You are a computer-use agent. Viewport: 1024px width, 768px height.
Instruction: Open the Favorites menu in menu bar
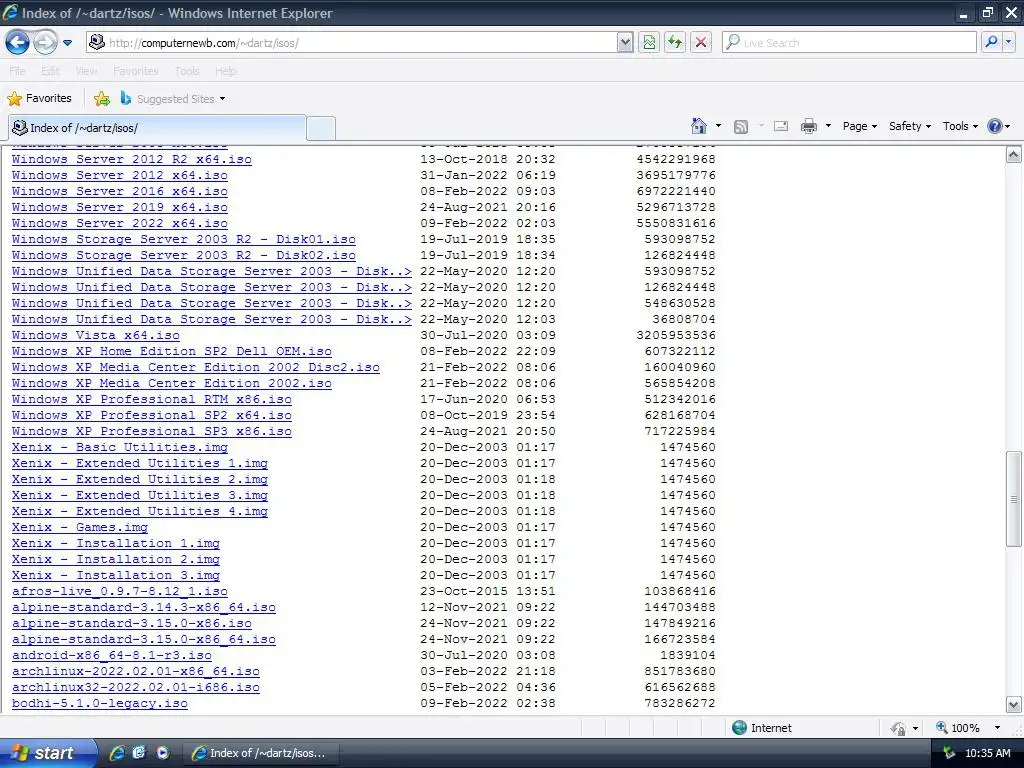(136, 71)
